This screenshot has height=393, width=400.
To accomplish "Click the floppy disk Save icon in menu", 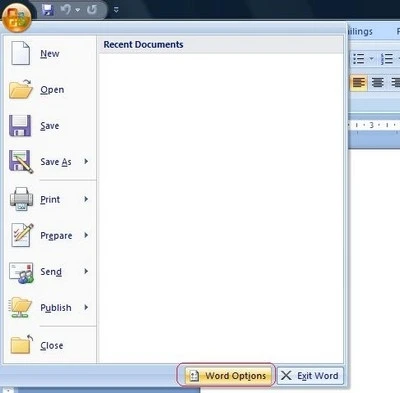I will (x=20, y=126).
